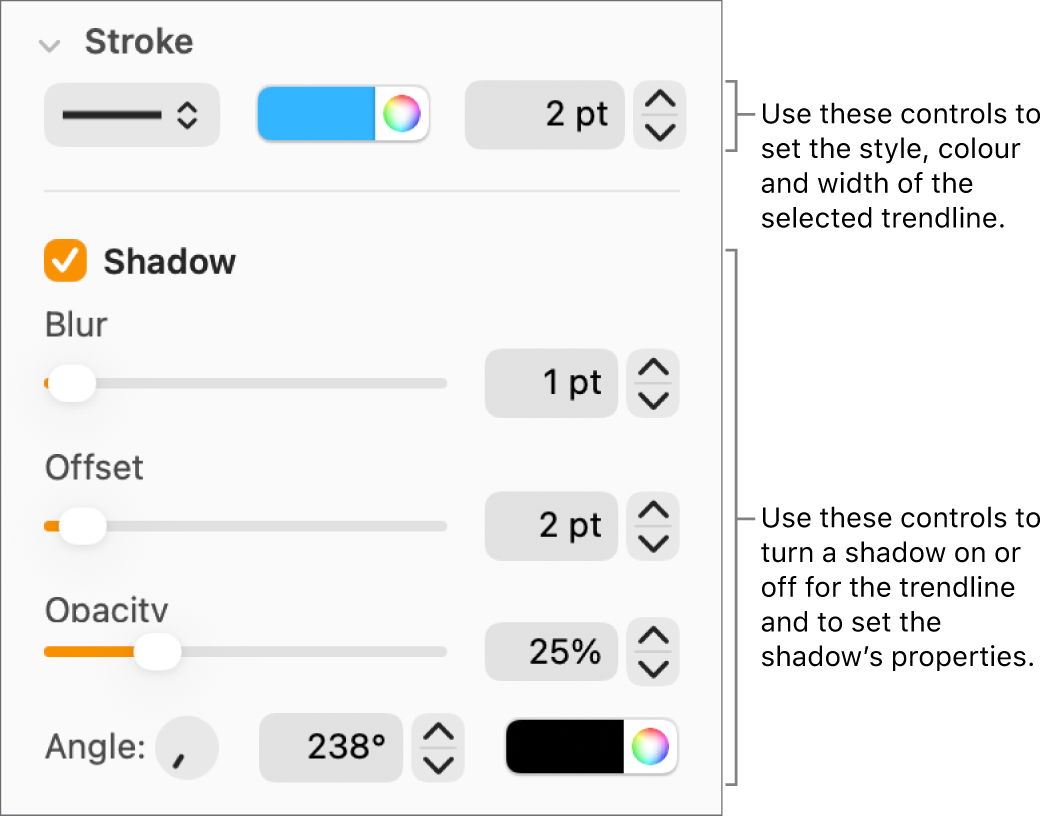Click the 2 pt stroke width field
The height and width of the screenshot is (817, 1063).
544,114
